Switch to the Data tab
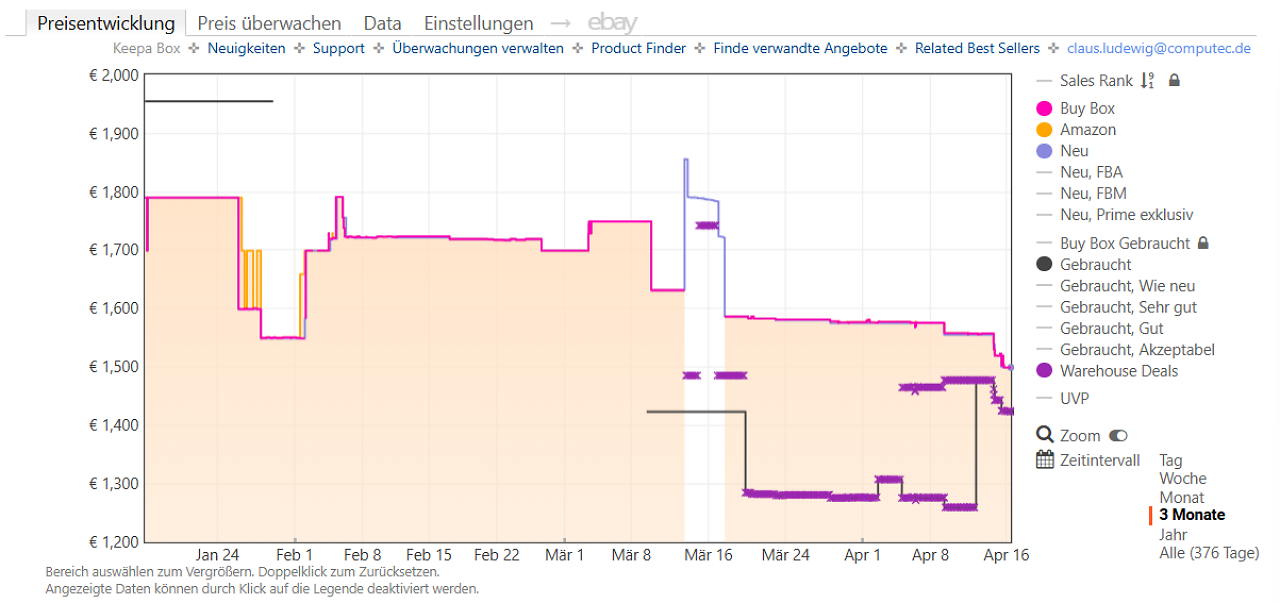 coord(383,23)
